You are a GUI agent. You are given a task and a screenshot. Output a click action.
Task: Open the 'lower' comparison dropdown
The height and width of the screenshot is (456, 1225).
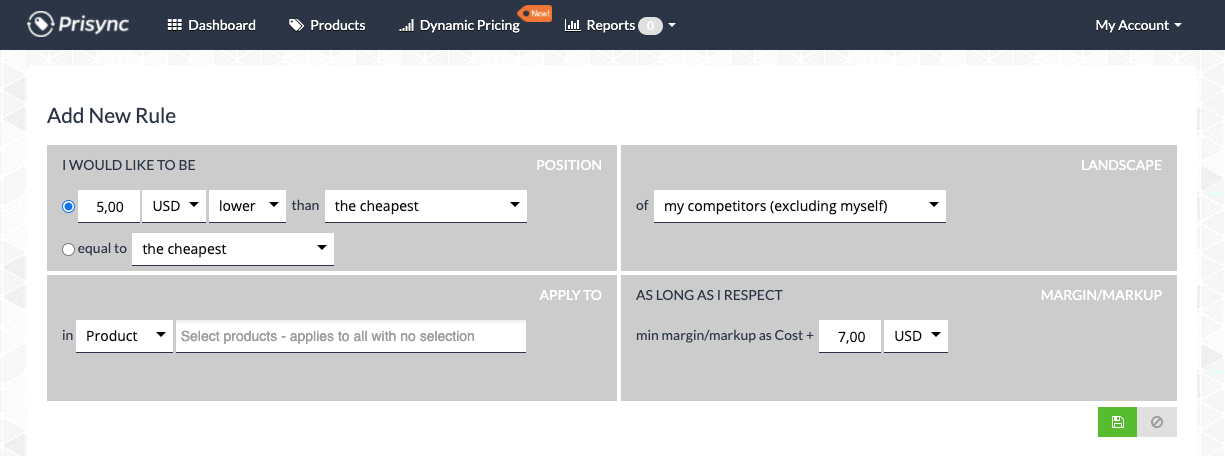[x=246, y=206]
